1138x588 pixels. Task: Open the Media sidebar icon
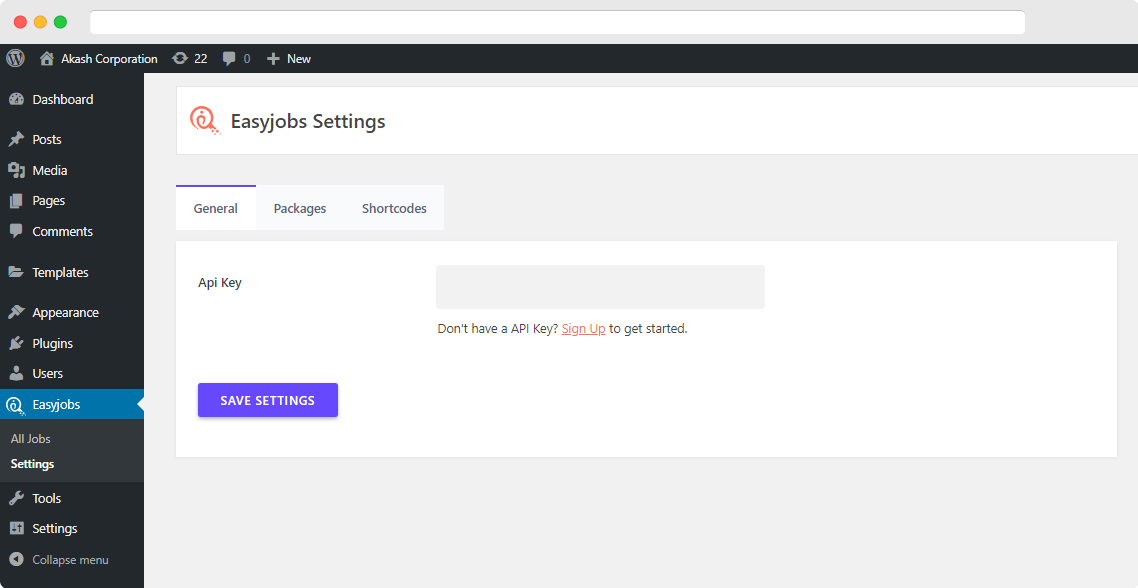[x=16, y=170]
